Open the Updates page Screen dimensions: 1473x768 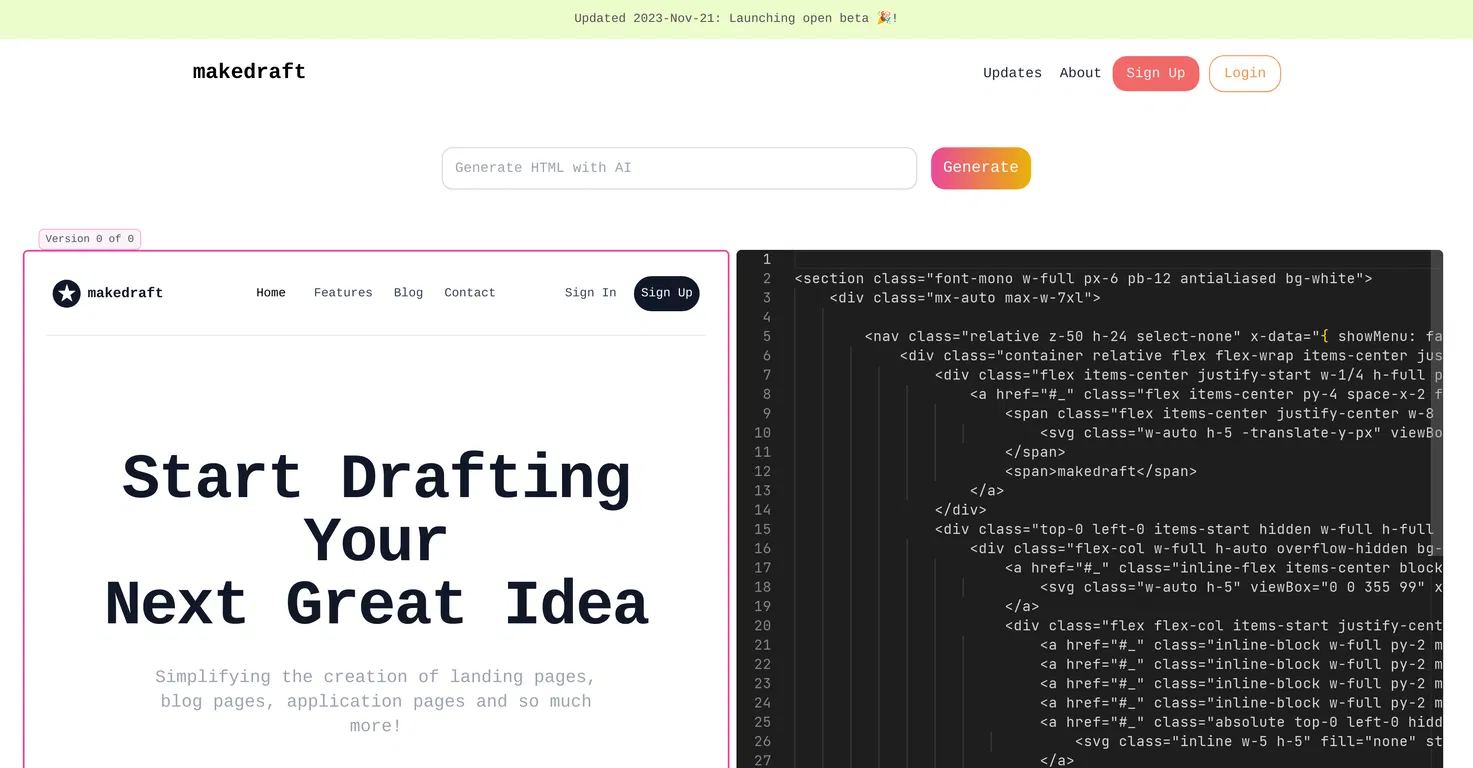1012,73
